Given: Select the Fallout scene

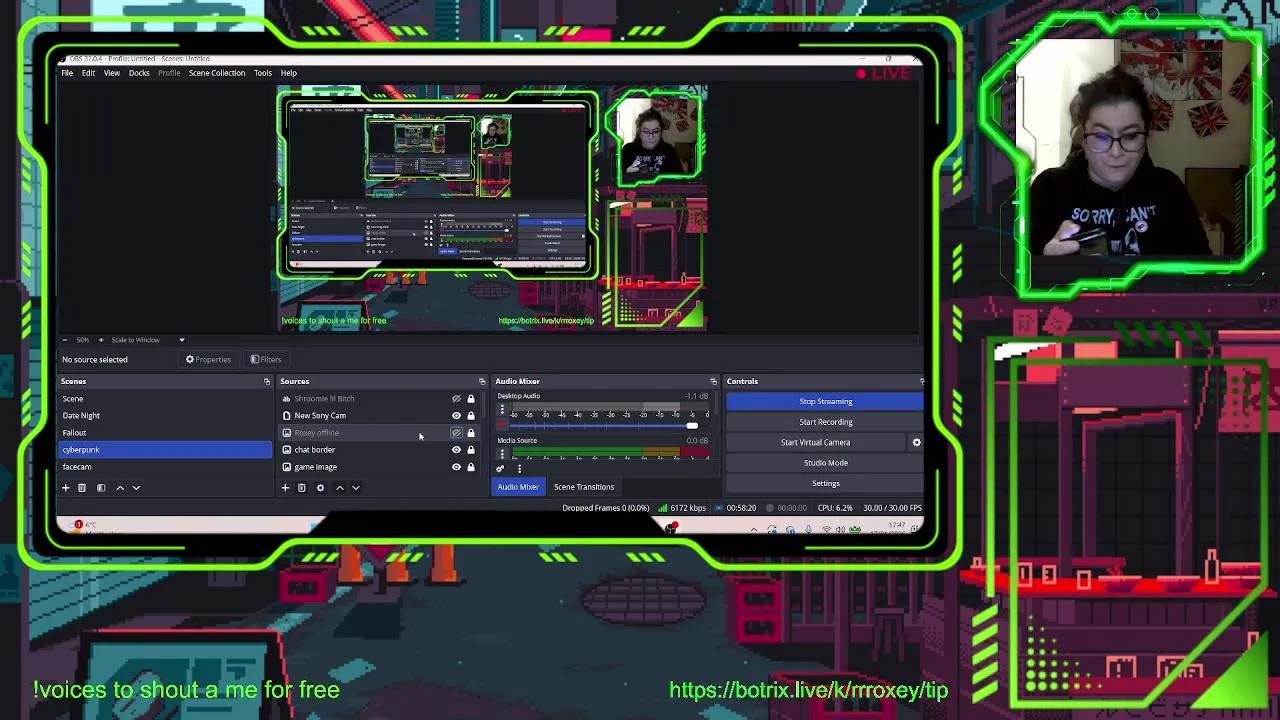Looking at the screenshot, I should pos(165,433).
